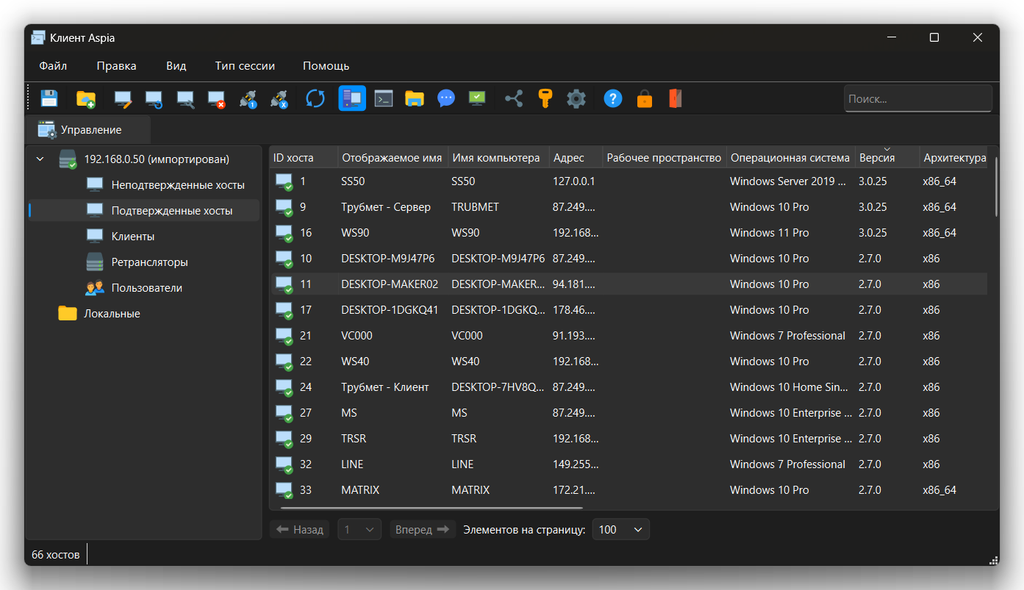The height and width of the screenshot is (590, 1024).
Task: Select the desktop management session icon
Action: (x=352, y=99)
